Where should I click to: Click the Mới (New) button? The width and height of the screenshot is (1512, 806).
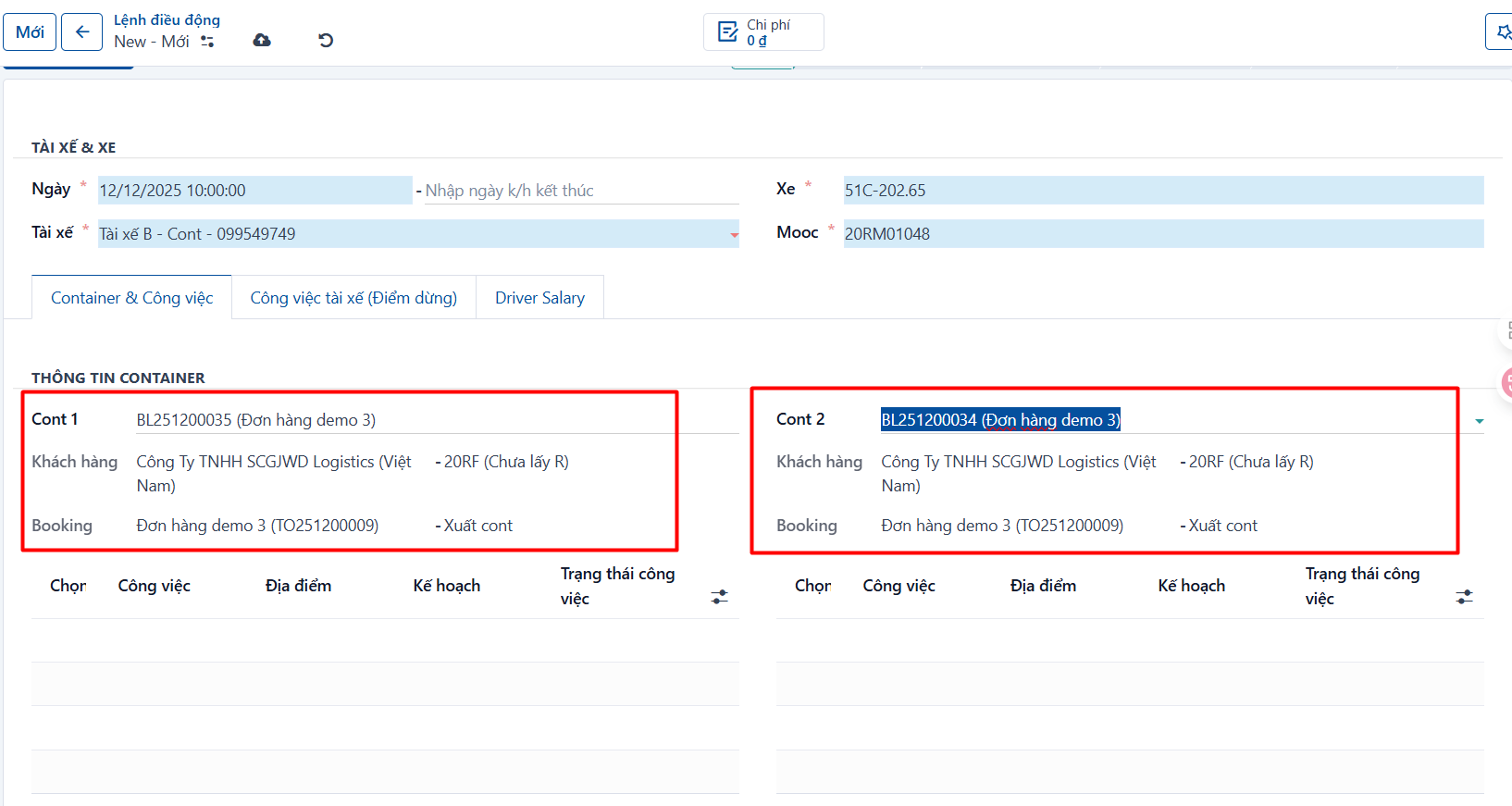point(30,32)
